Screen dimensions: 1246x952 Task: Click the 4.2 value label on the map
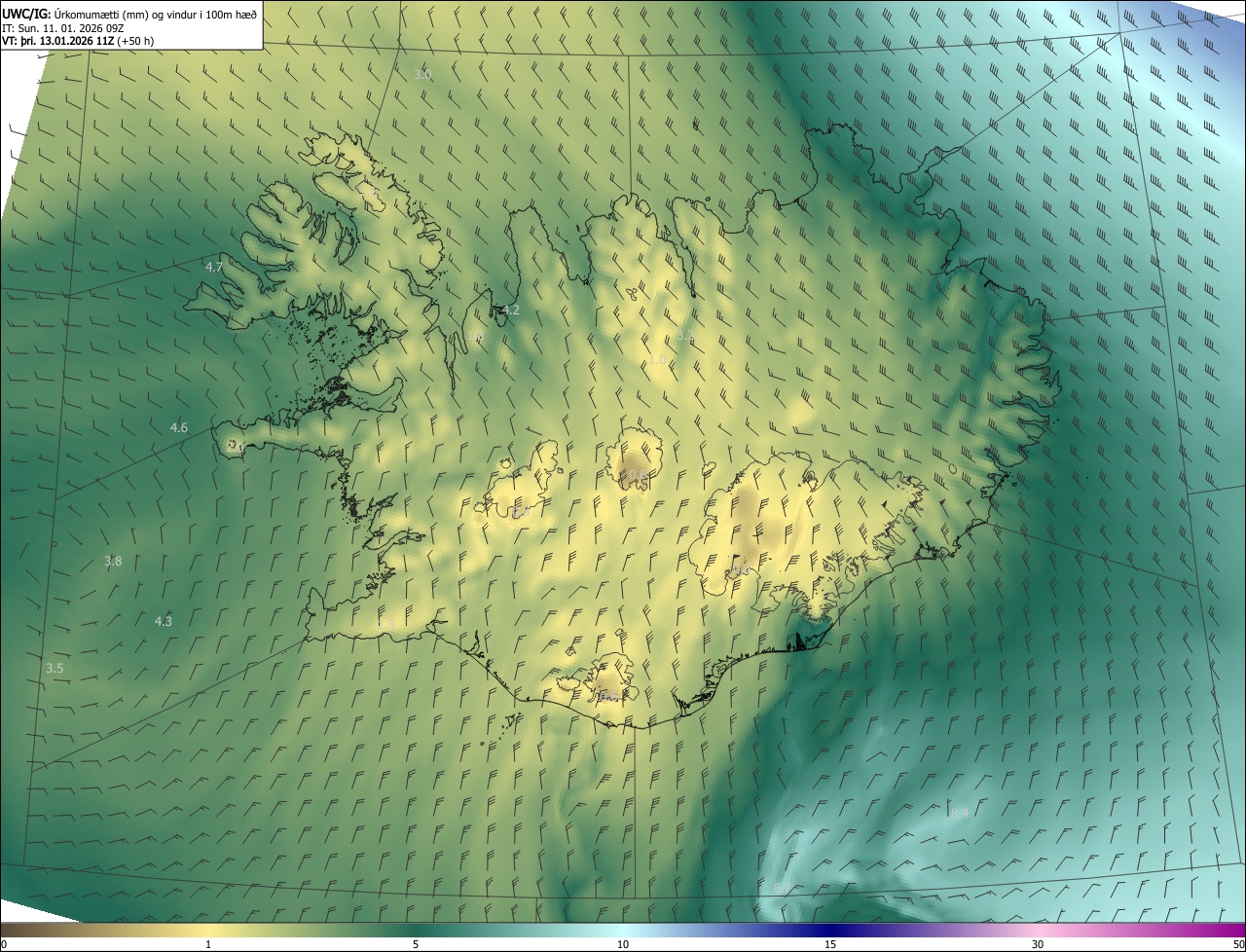[510, 311]
